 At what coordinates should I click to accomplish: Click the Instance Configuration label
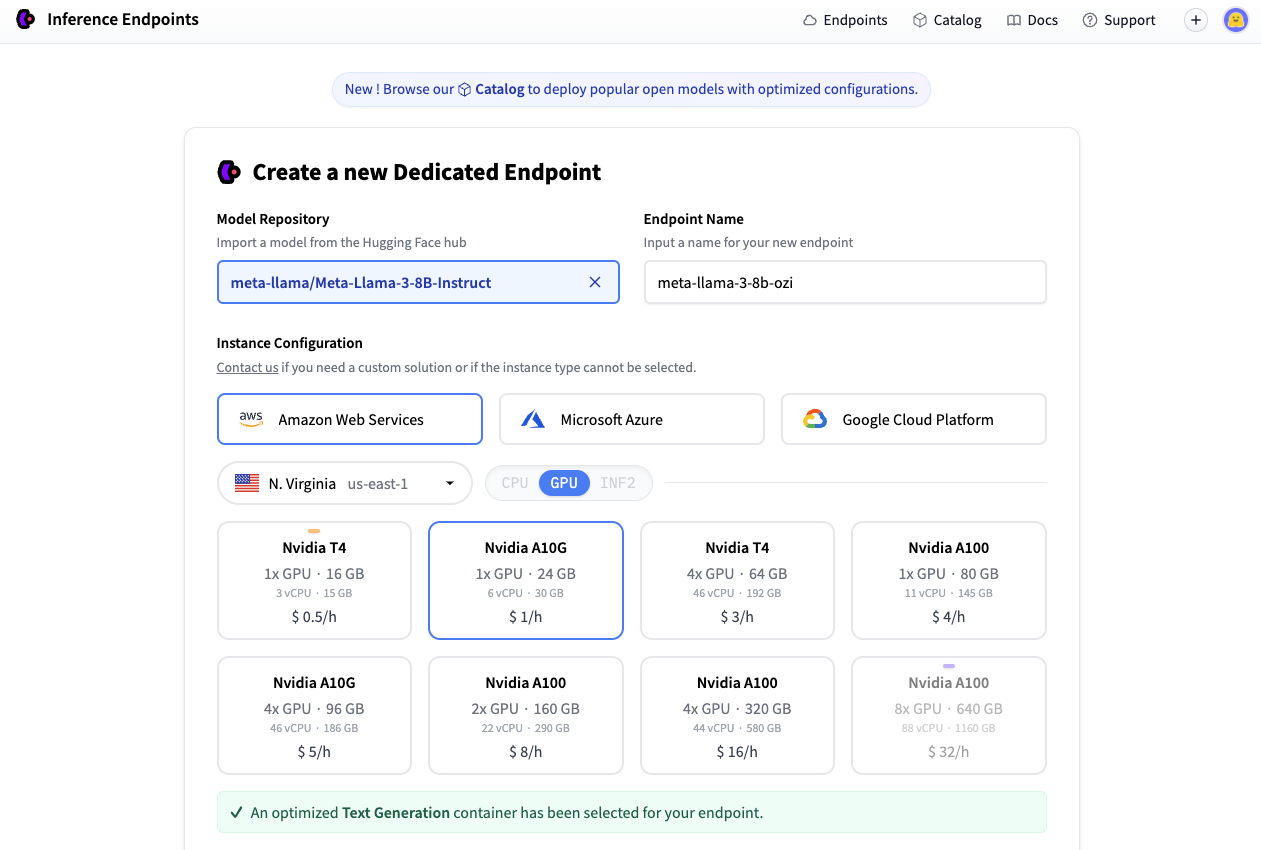click(x=290, y=343)
